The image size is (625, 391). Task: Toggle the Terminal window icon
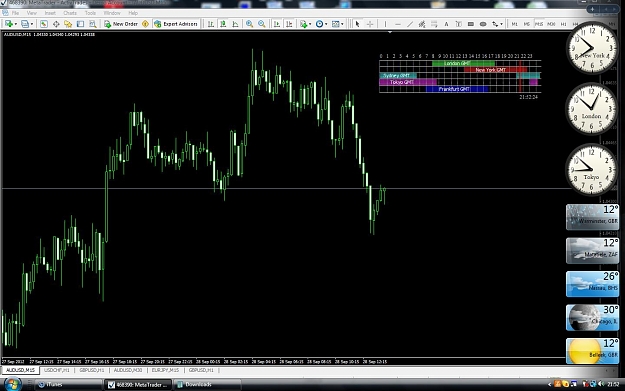80,24
